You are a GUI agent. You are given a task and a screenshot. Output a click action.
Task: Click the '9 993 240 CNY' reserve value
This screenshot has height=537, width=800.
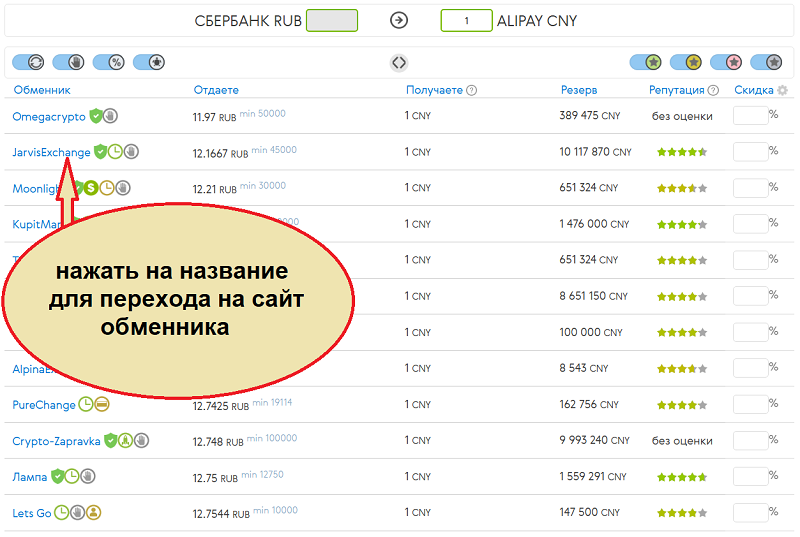(x=594, y=440)
